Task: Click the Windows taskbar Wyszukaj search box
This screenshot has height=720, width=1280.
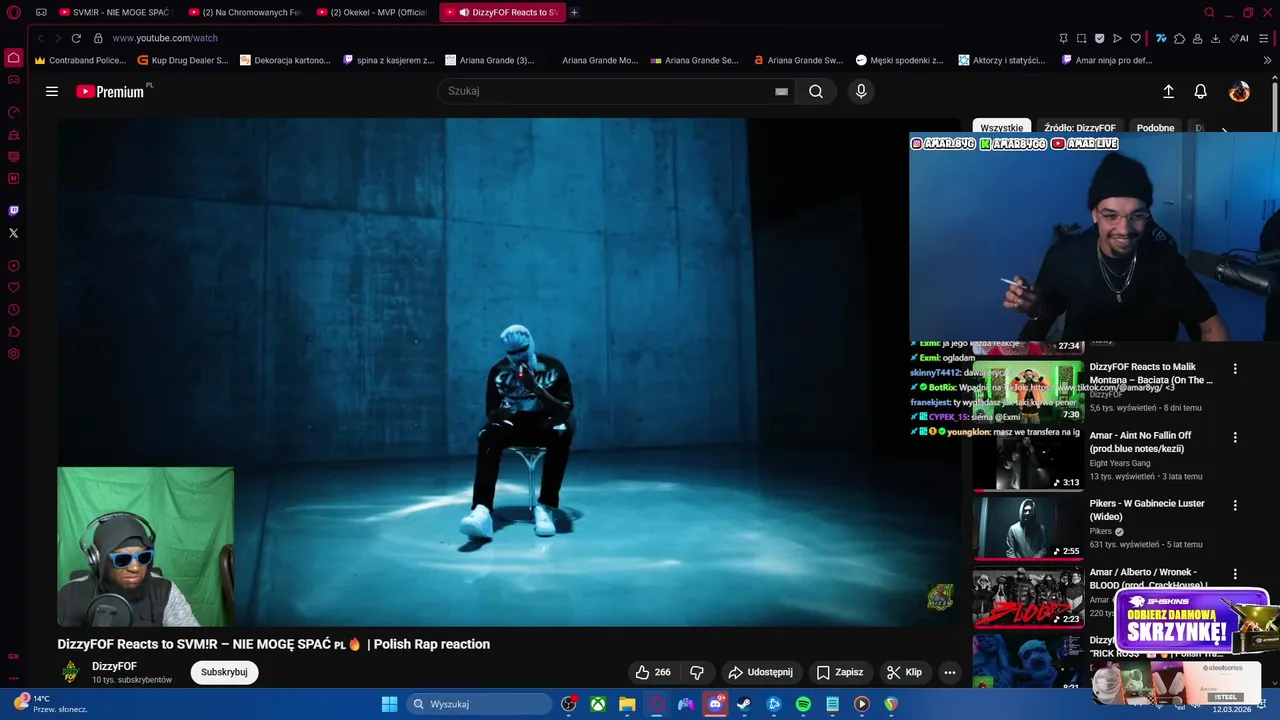Action: (x=480, y=704)
